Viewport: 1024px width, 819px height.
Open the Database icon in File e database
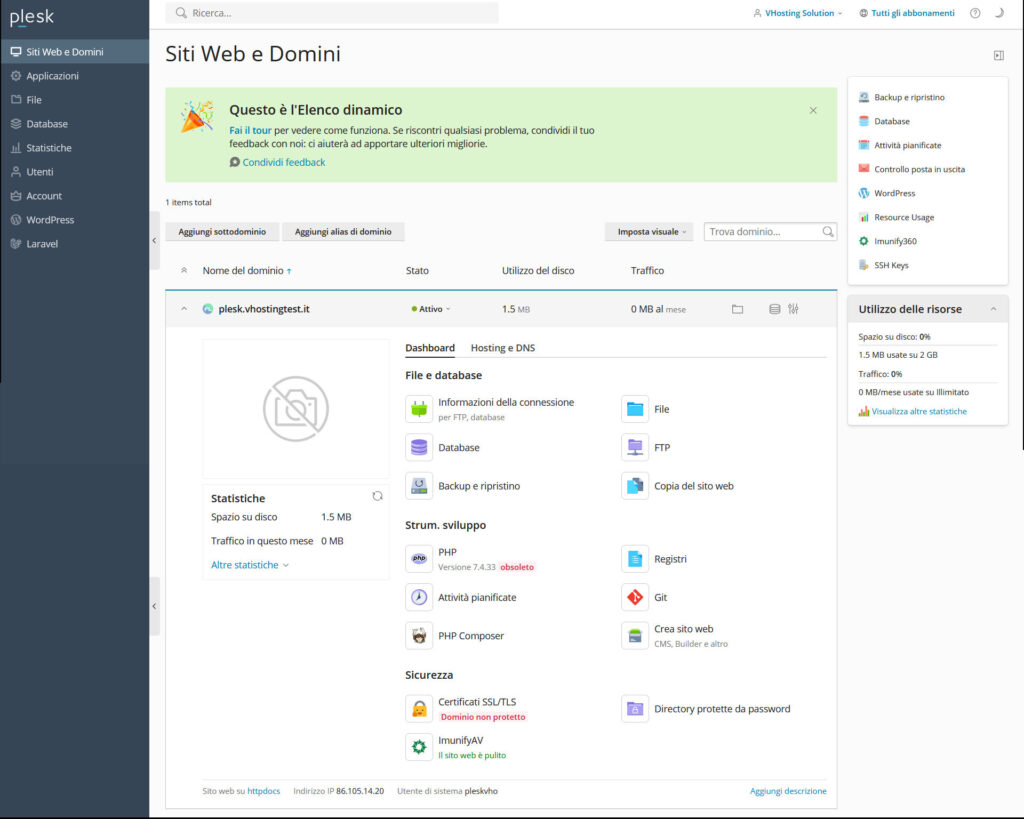[x=419, y=447]
